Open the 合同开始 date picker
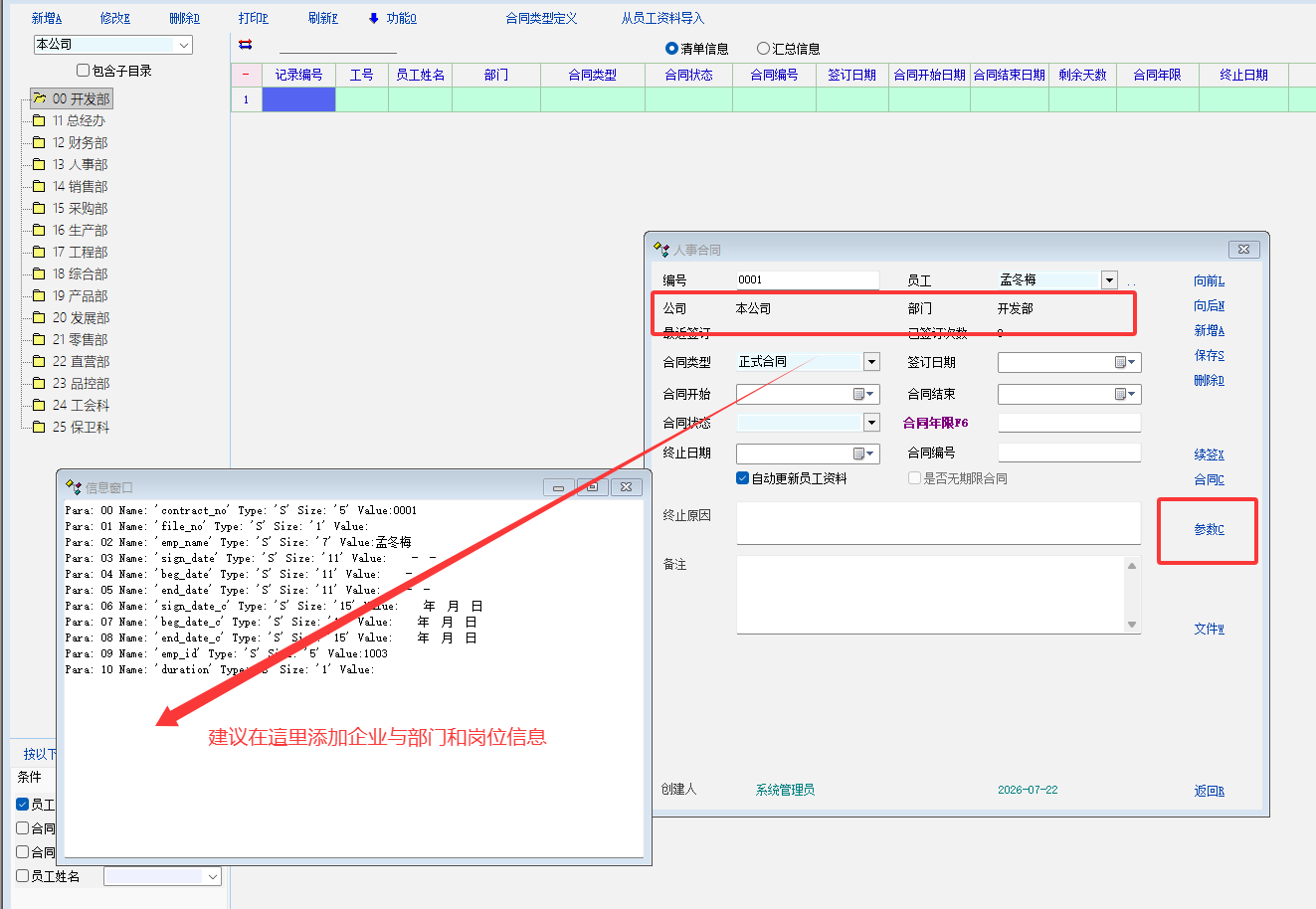This screenshot has width=1316, height=909. tap(865, 394)
